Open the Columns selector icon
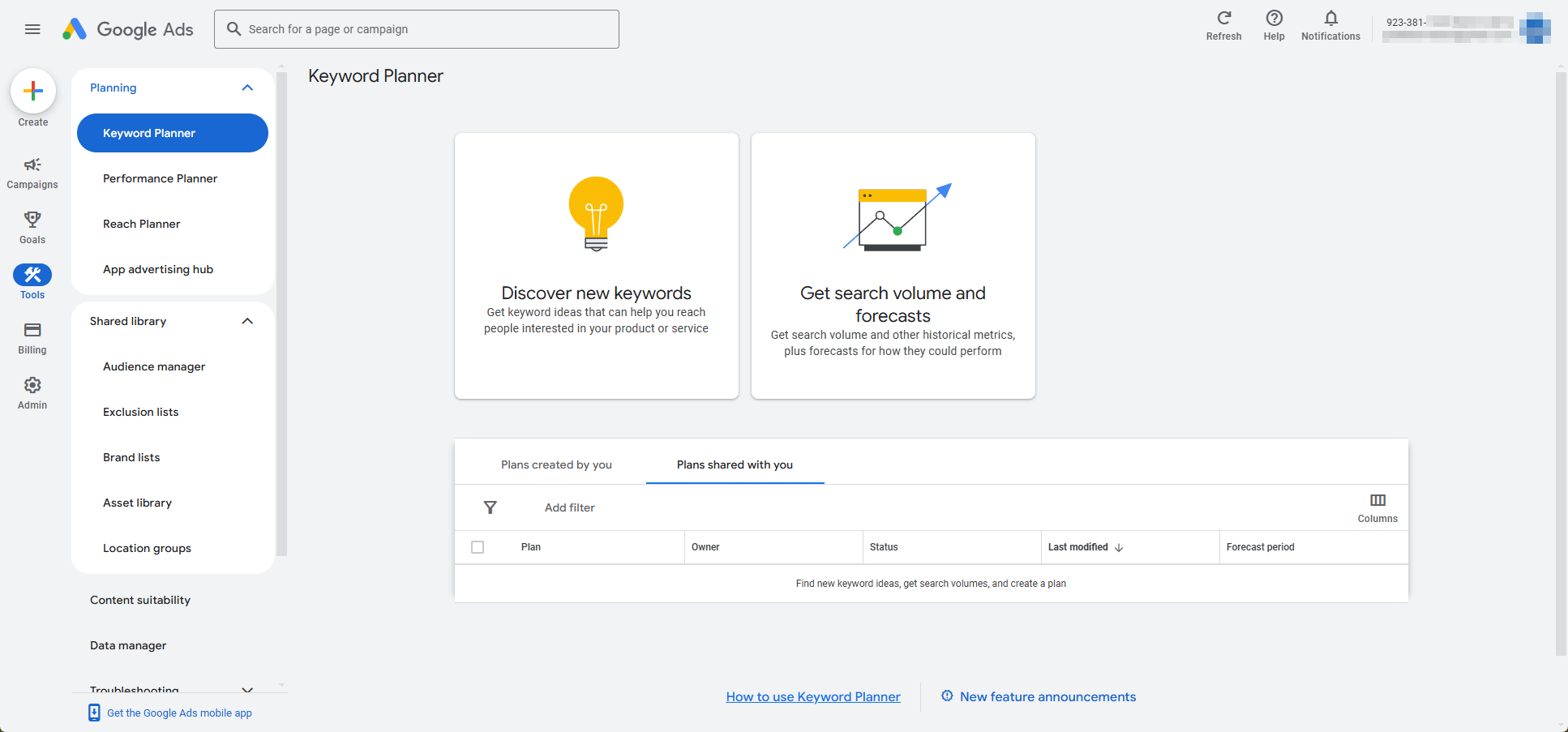 pyautogui.click(x=1378, y=500)
